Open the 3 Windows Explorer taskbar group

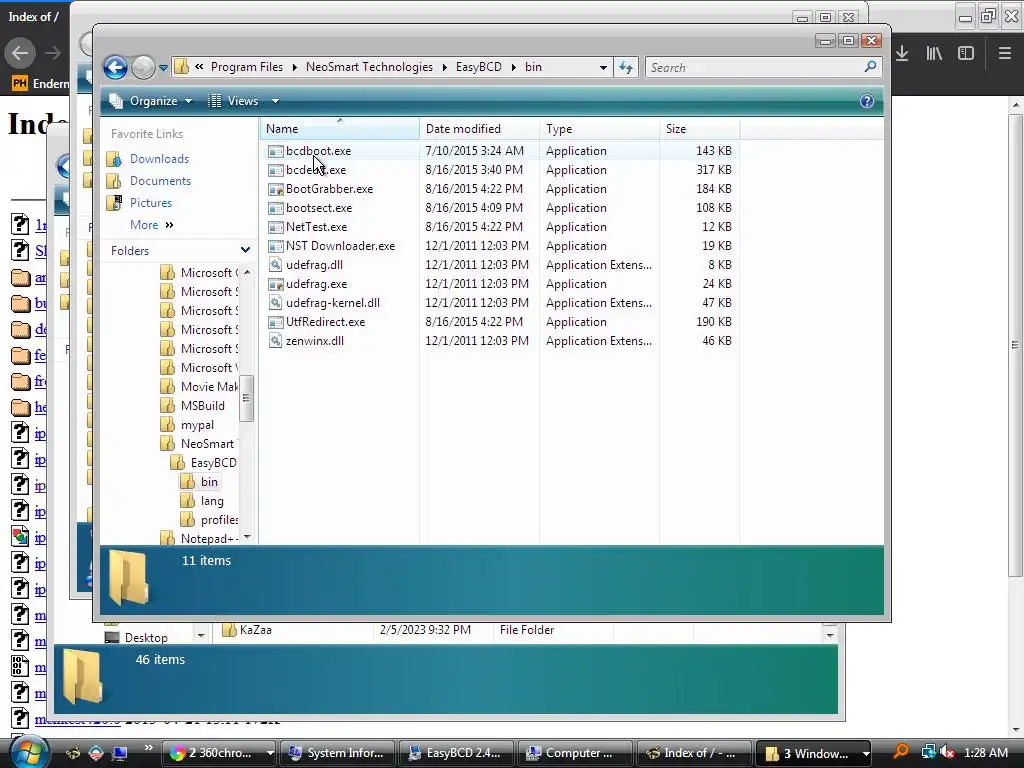[814, 753]
